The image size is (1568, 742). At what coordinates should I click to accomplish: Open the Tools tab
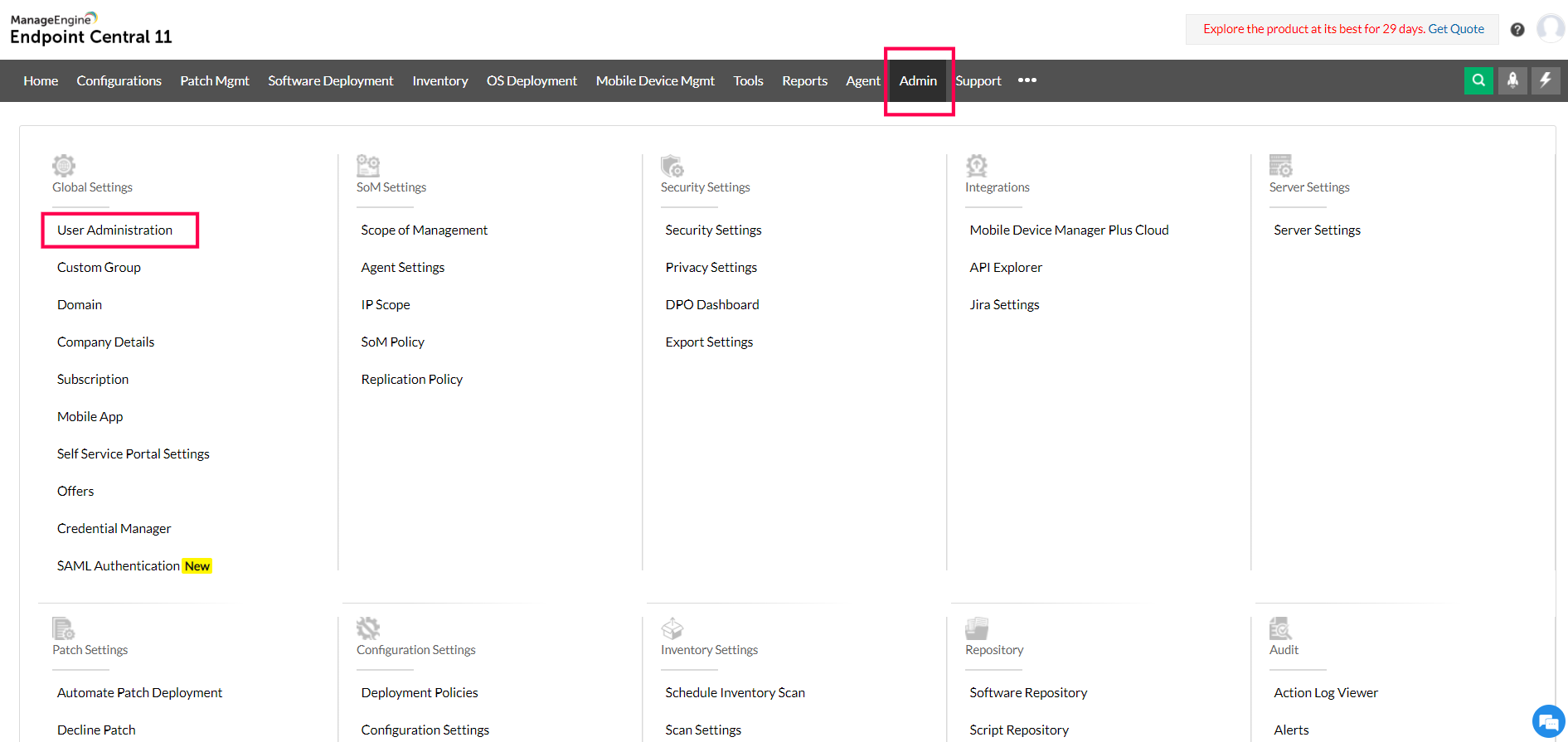point(748,80)
